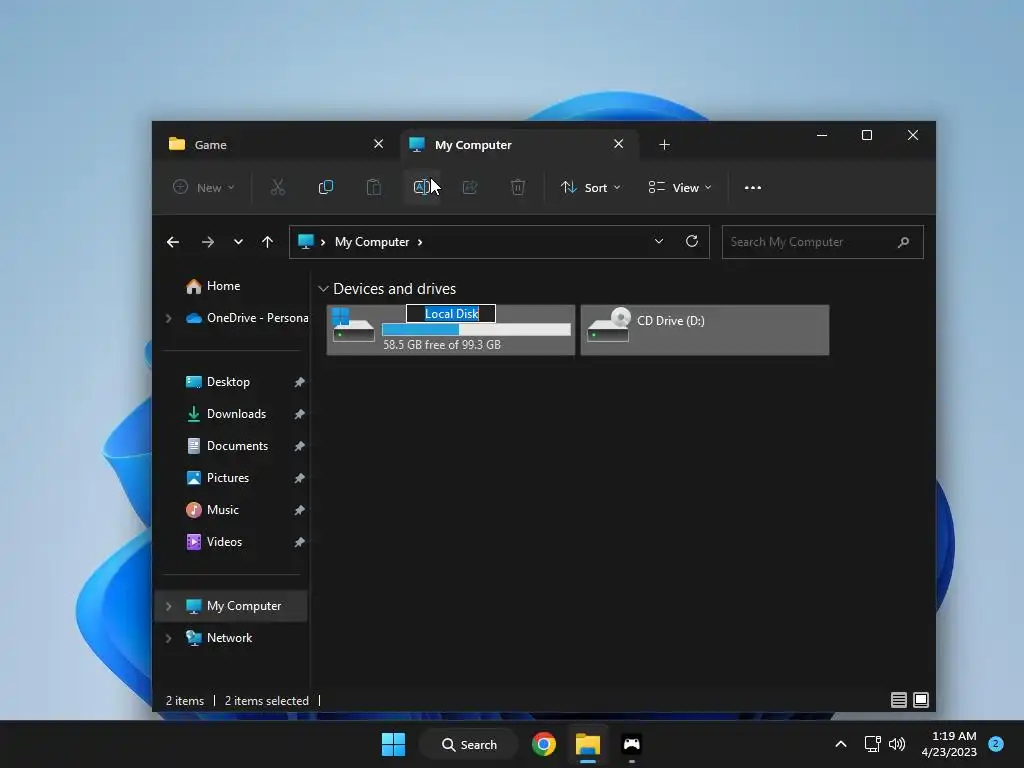Image resolution: width=1024 pixels, height=768 pixels.
Task: Click My Computer breadcrumb in address bar
Action: pyautogui.click(x=372, y=242)
